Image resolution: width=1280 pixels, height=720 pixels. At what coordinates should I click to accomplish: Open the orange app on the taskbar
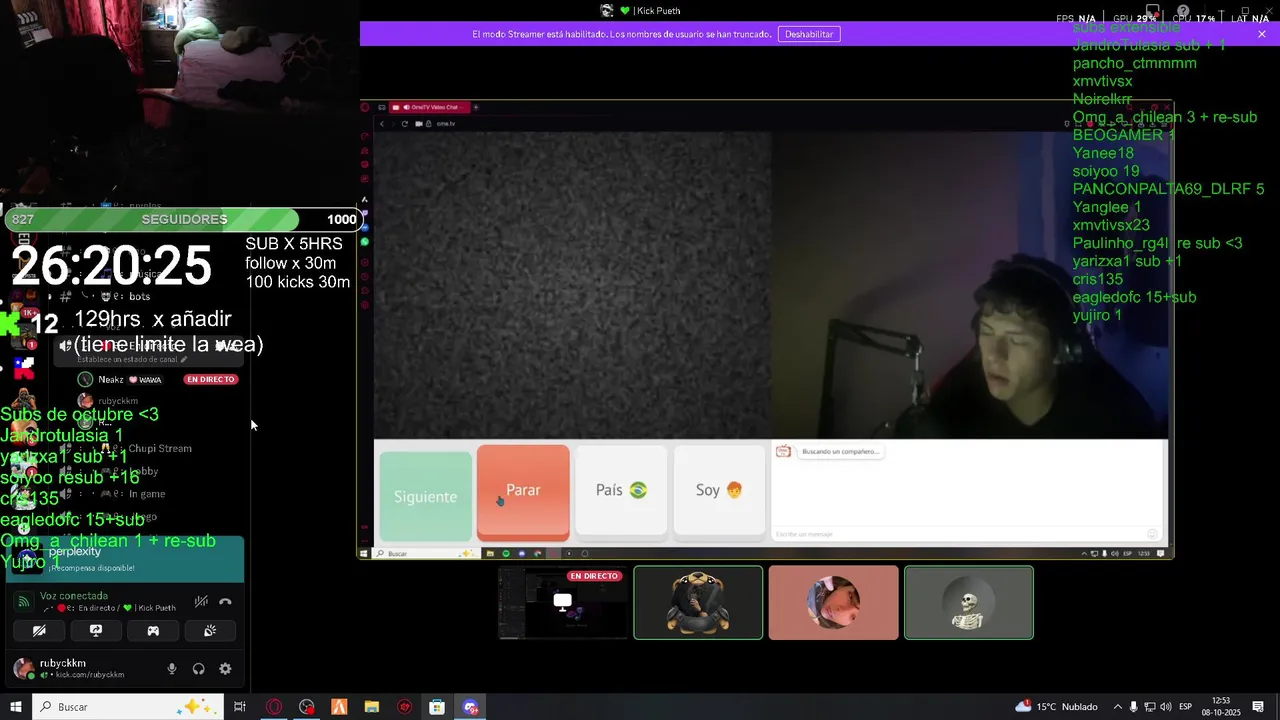point(339,707)
